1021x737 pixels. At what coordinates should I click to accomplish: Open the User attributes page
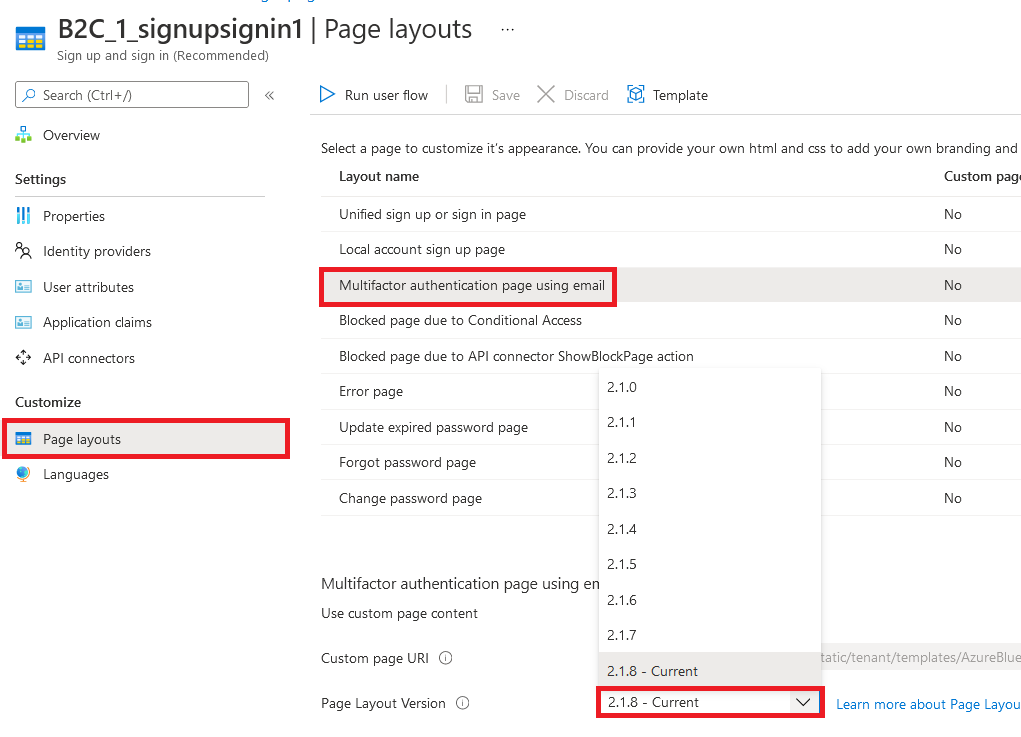click(x=88, y=287)
